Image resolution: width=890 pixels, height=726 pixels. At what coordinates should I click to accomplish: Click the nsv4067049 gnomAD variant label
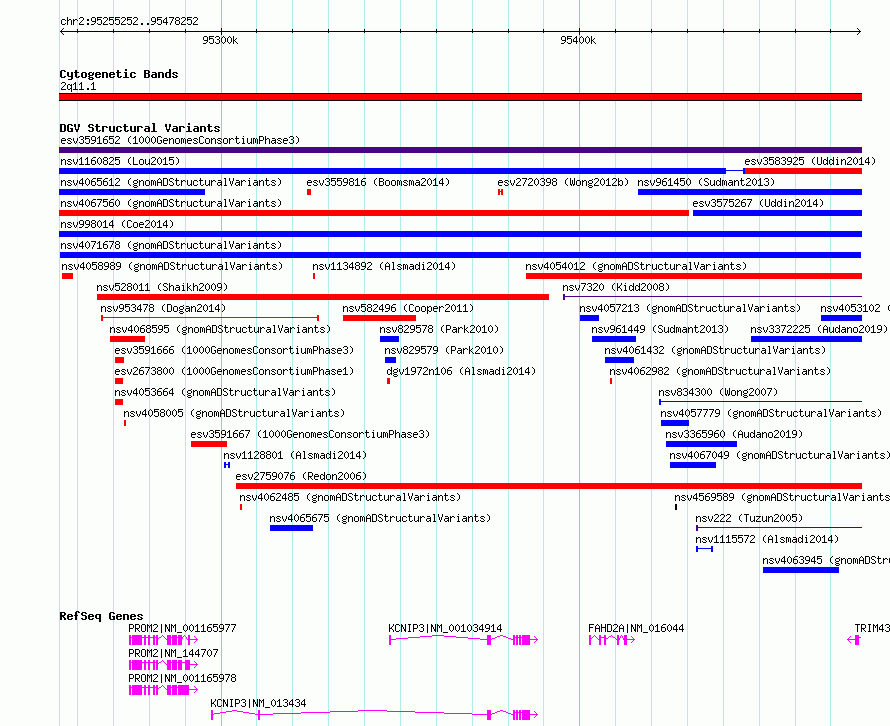coord(779,455)
